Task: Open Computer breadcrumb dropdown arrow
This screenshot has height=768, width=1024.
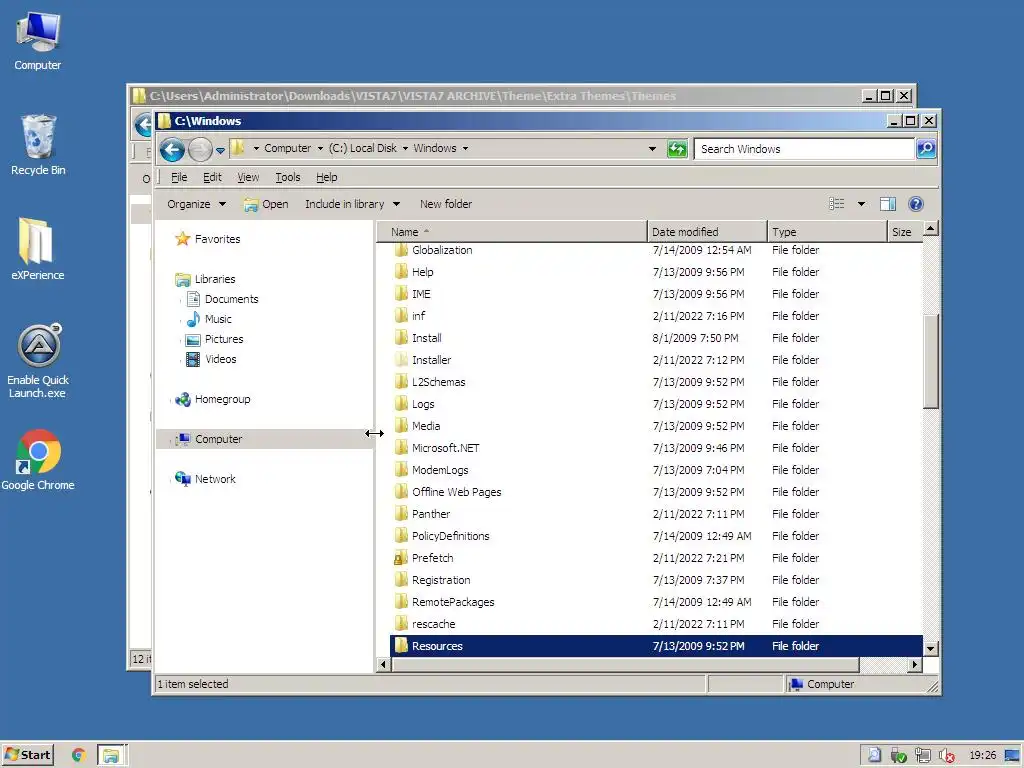Action: (320, 148)
